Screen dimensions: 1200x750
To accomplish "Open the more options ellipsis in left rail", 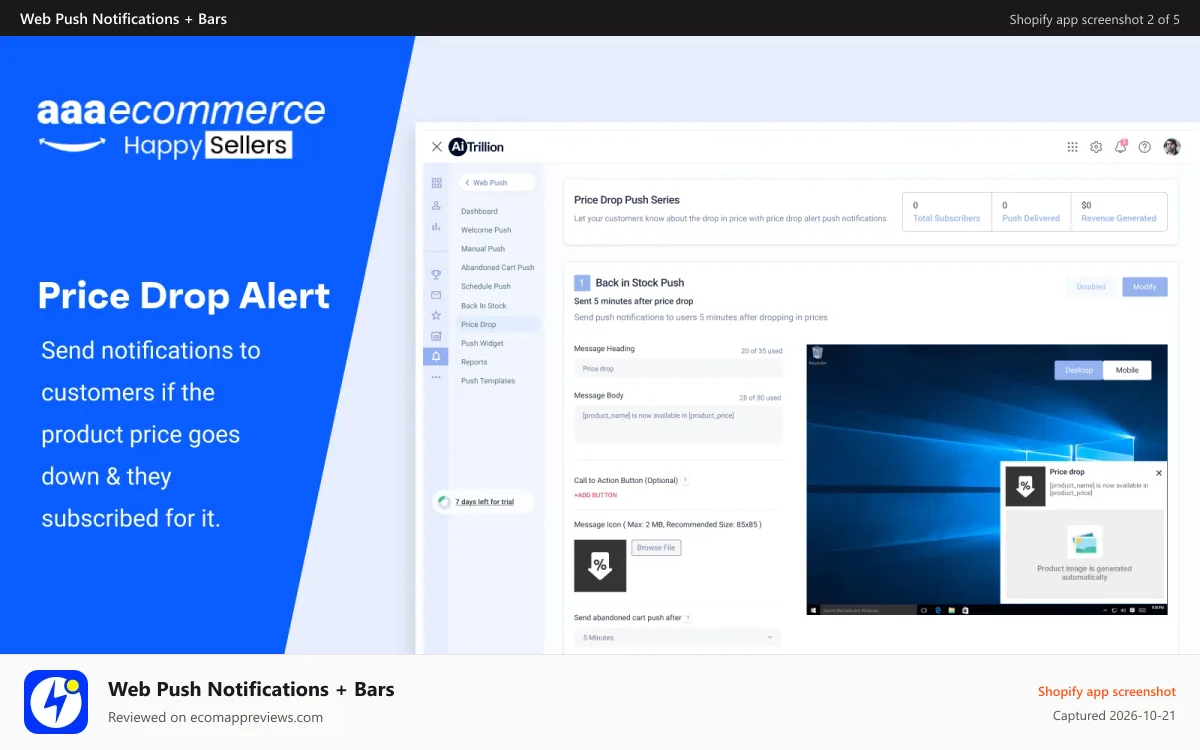I will pos(436,377).
